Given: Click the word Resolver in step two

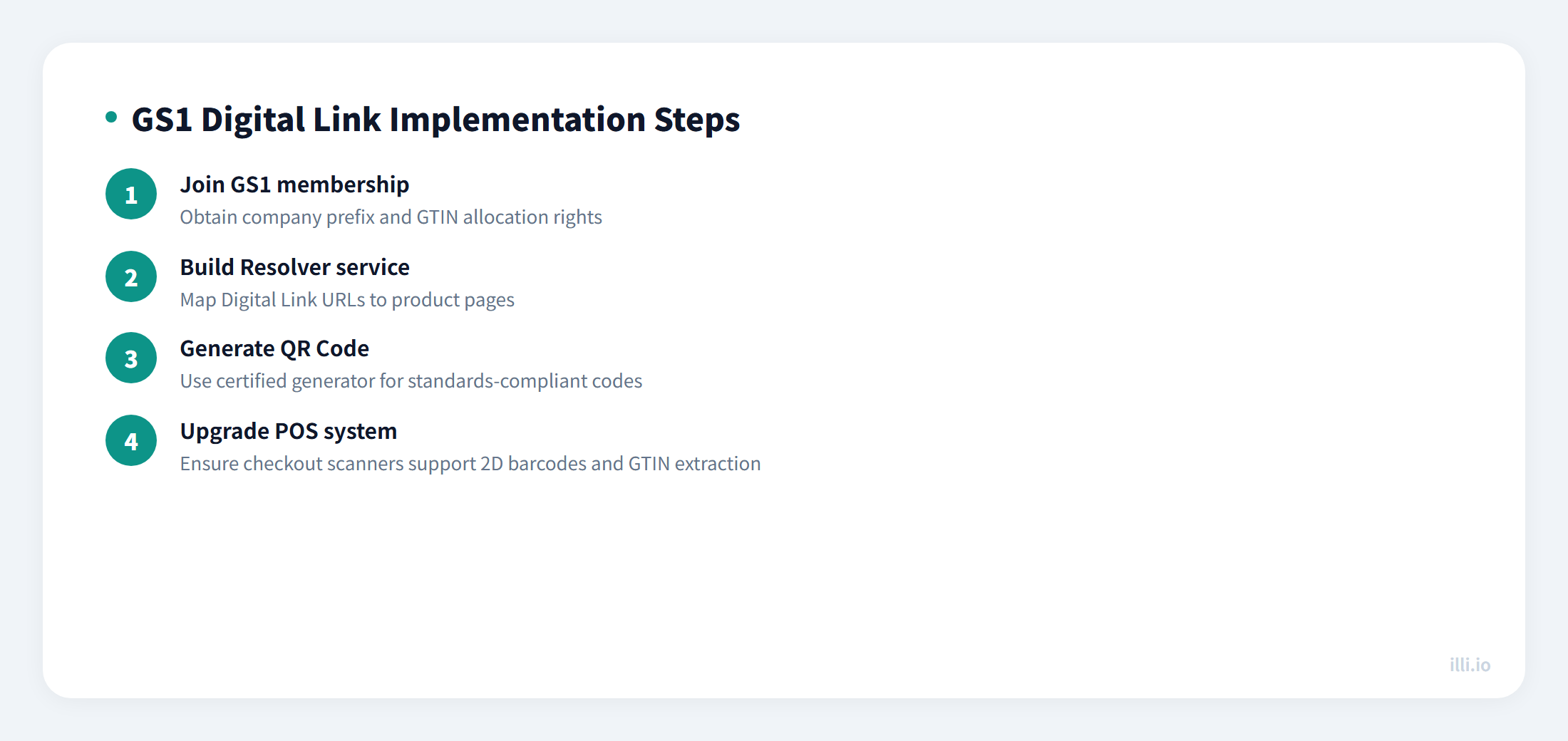Looking at the screenshot, I should (285, 267).
